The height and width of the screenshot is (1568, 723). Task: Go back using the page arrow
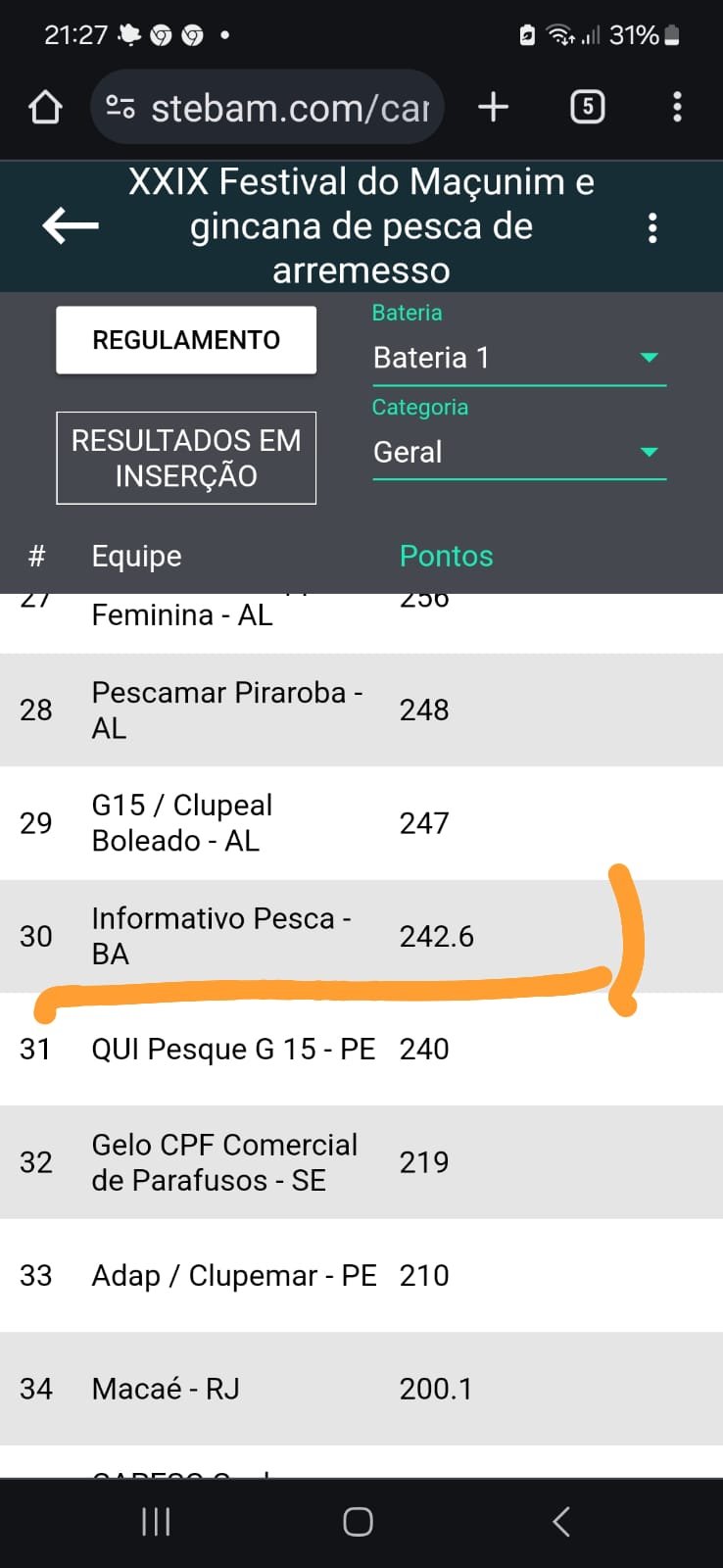coord(71,225)
